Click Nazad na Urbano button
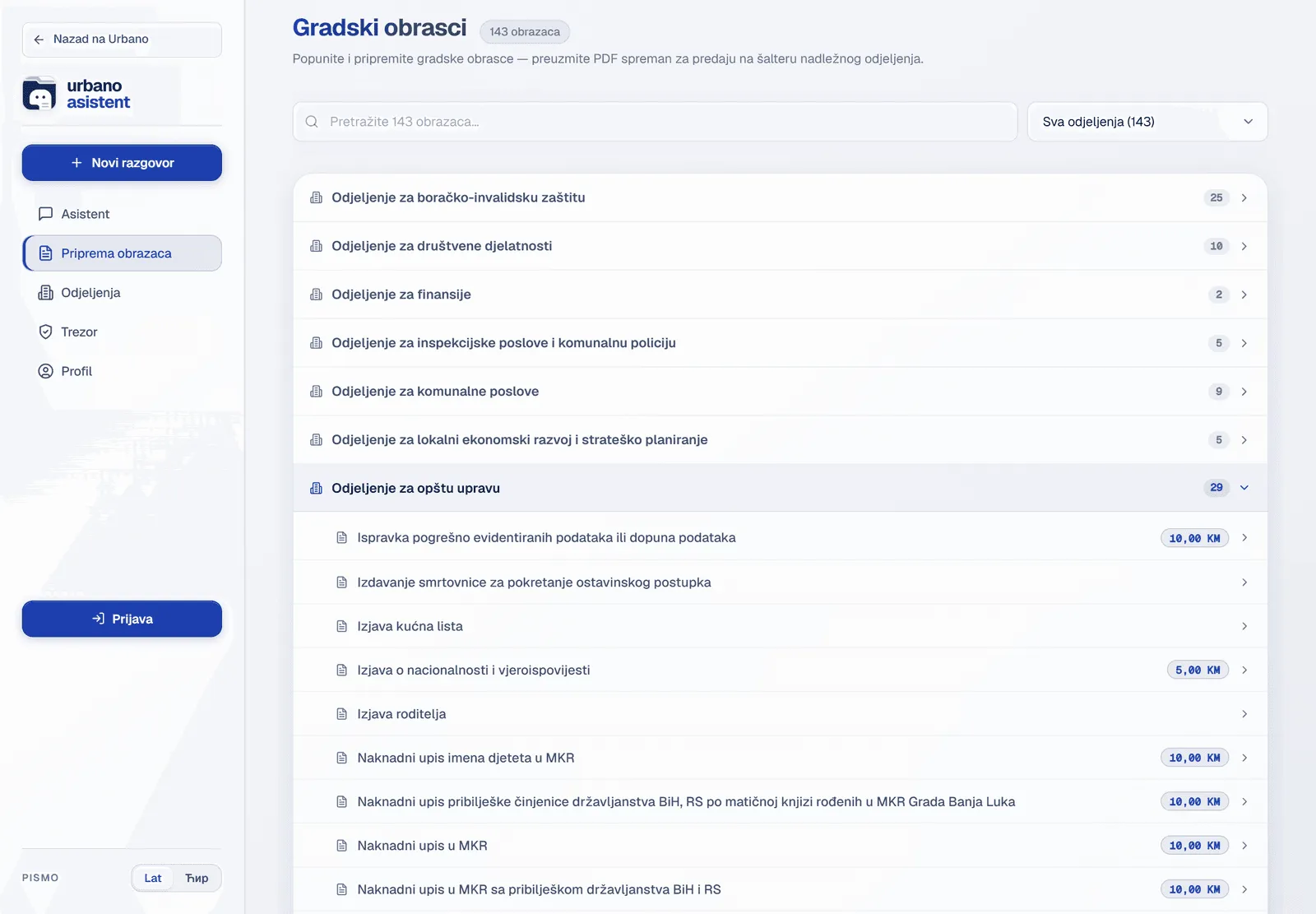Image resolution: width=1316 pixels, height=914 pixels. (122, 39)
